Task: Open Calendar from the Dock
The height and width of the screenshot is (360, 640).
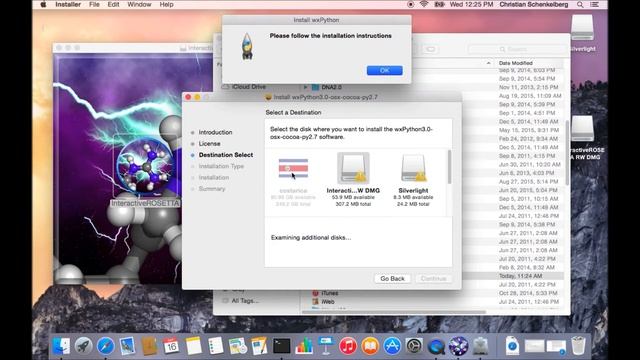Action: [171, 346]
